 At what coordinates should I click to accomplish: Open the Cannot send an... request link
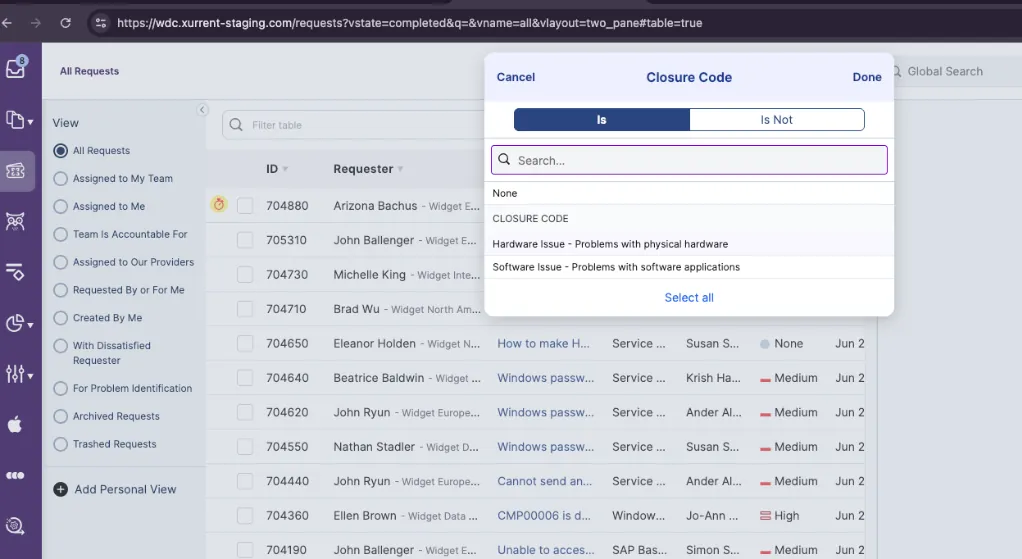point(544,481)
